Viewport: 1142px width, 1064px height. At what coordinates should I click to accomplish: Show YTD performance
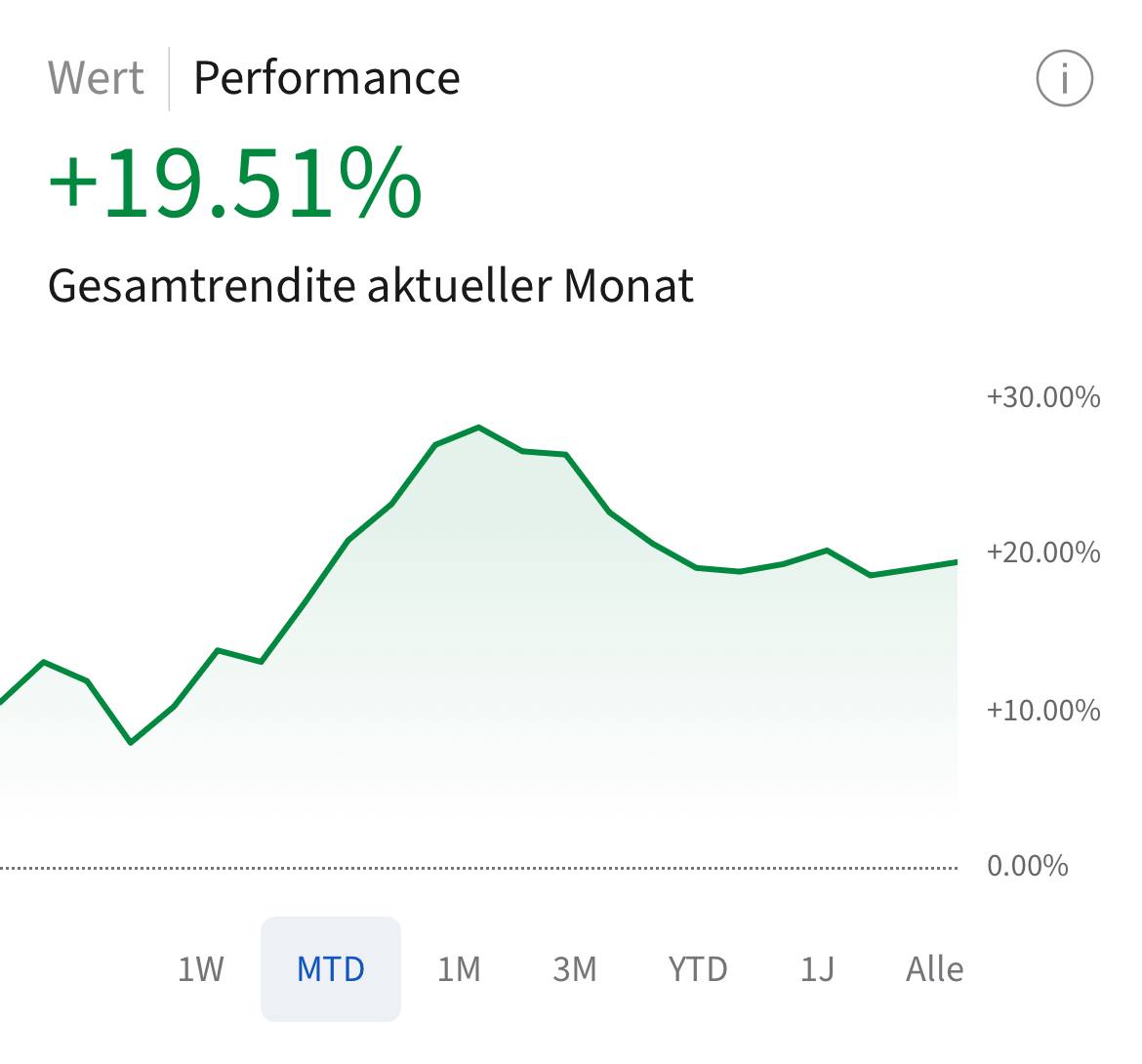tap(698, 969)
